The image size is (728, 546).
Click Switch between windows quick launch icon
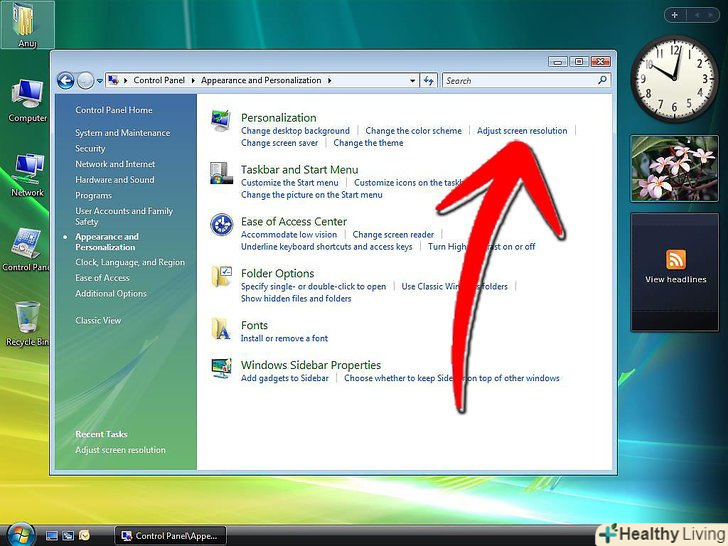tap(68, 536)
